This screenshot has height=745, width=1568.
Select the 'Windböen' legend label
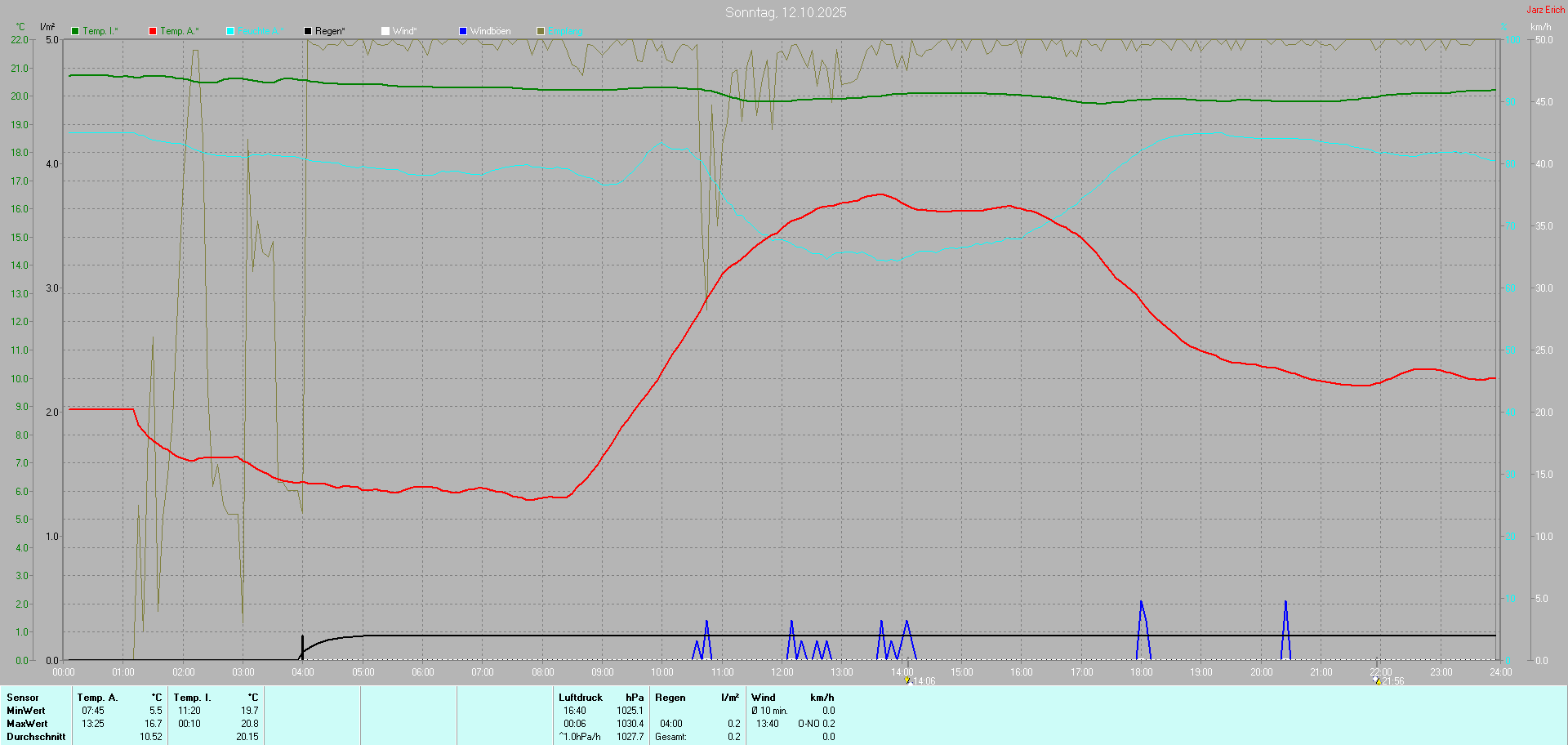(x=490, y=31)
